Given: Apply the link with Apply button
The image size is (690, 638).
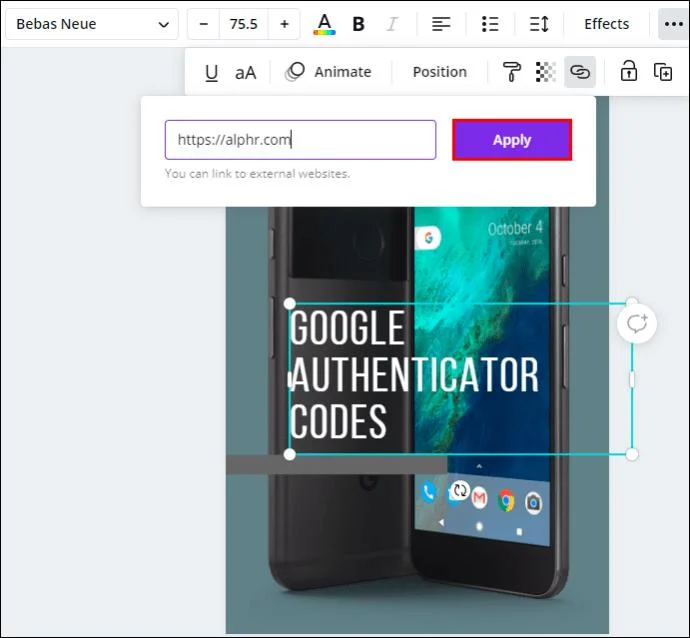Looking at the screenshot, I should 512,140.
